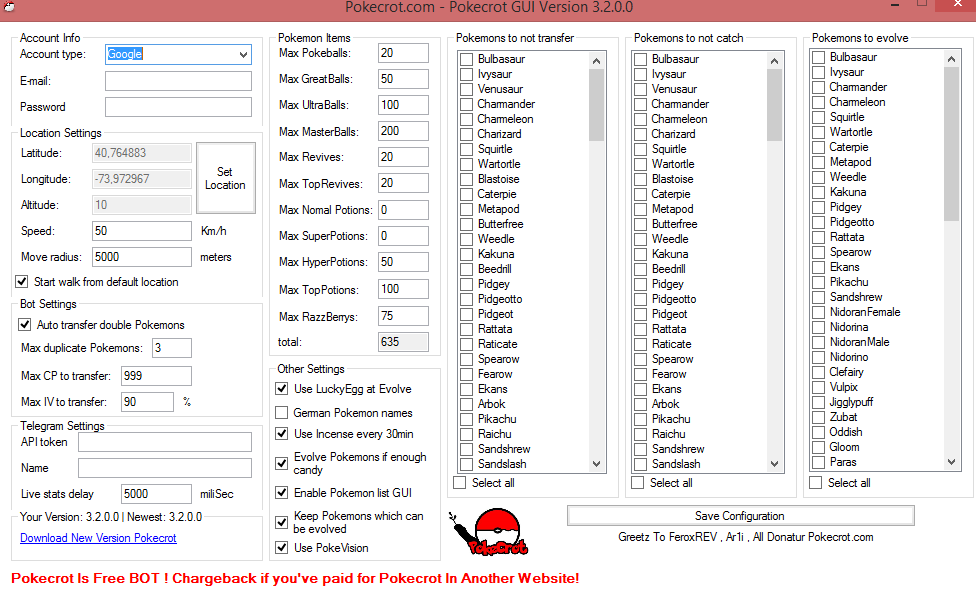Click the Save Configuration button
The height and width of the screenshot is (589, 976).
(x=740, y=516)
